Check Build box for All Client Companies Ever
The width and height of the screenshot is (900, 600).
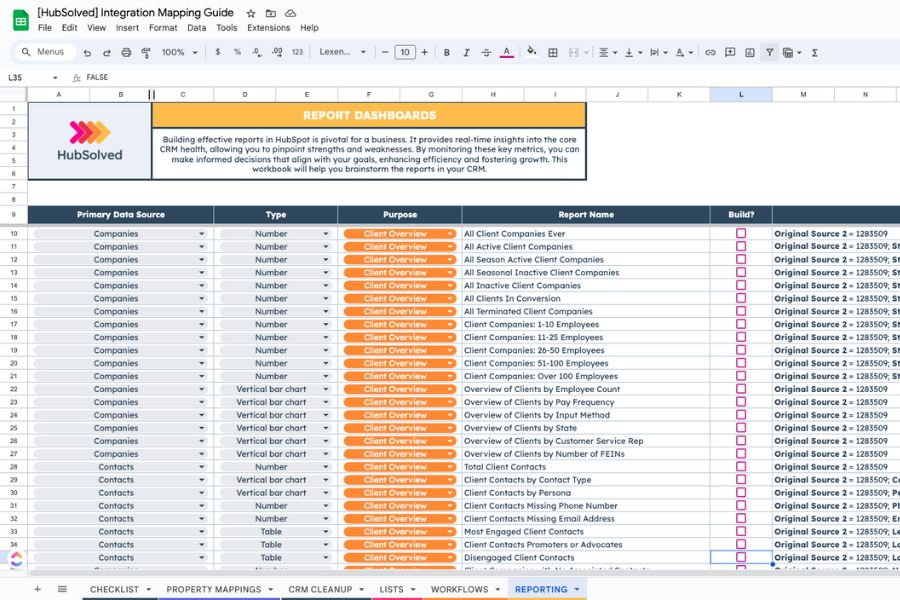(x=741, y=233)
